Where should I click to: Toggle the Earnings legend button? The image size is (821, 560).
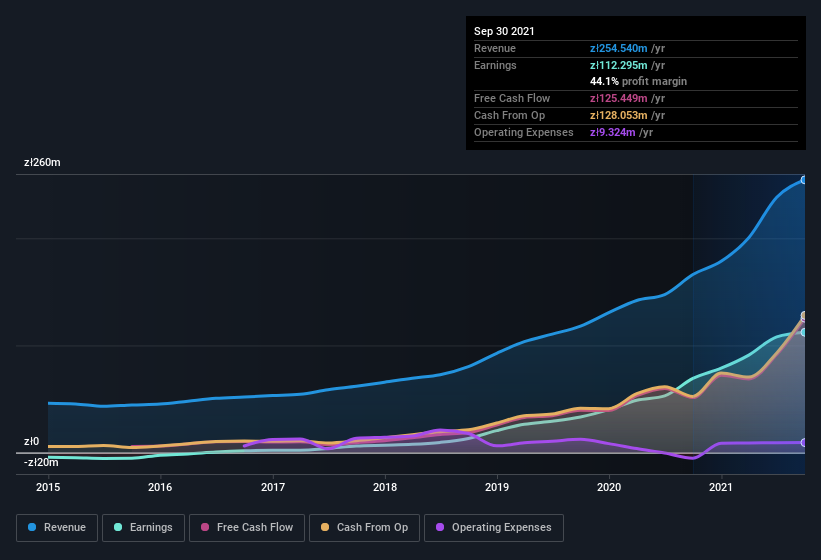pos(143,528)
